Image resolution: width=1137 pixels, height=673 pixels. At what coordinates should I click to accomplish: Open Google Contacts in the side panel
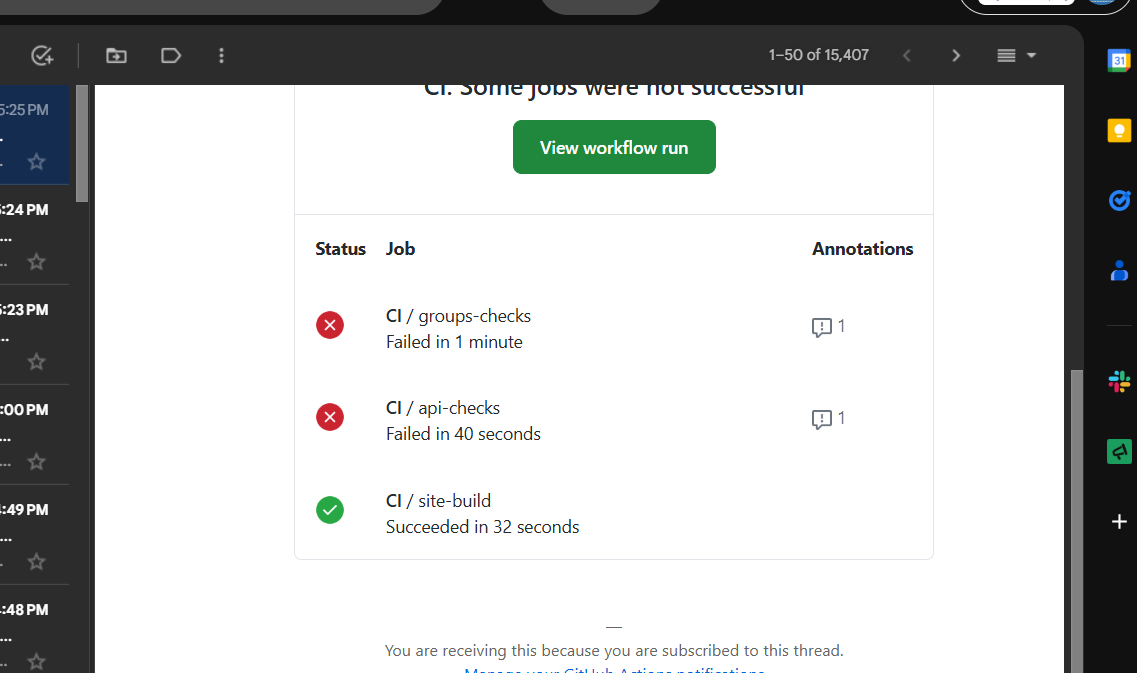pyautogui.click(x=1119, y=270)
